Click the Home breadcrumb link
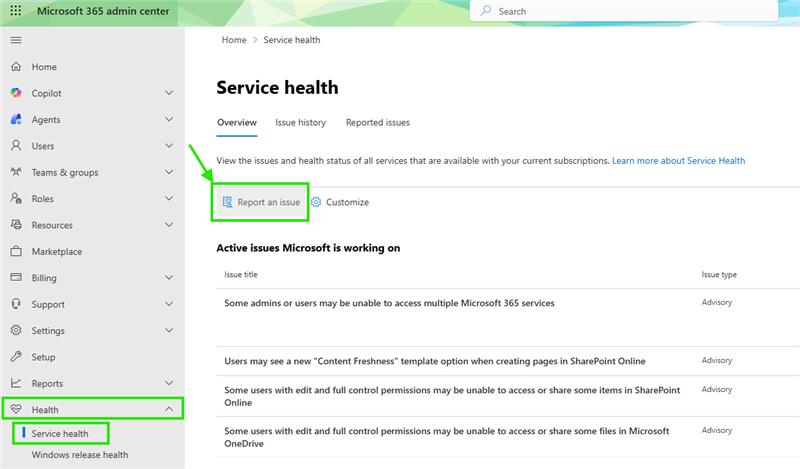This screenshot has width=800, height=469. click(234, 40)
